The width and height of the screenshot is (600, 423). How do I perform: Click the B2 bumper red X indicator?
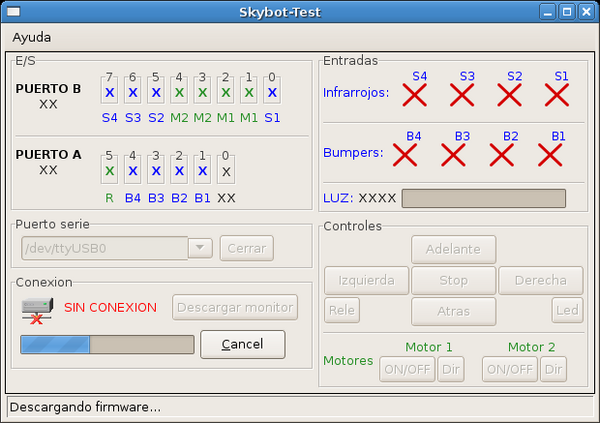tap(502, 155)
